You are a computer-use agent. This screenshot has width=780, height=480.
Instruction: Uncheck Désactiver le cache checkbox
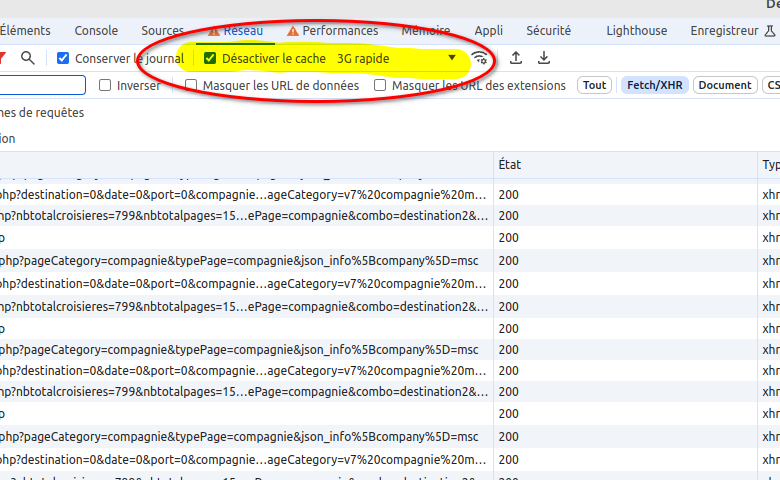[x=210, y=59]
